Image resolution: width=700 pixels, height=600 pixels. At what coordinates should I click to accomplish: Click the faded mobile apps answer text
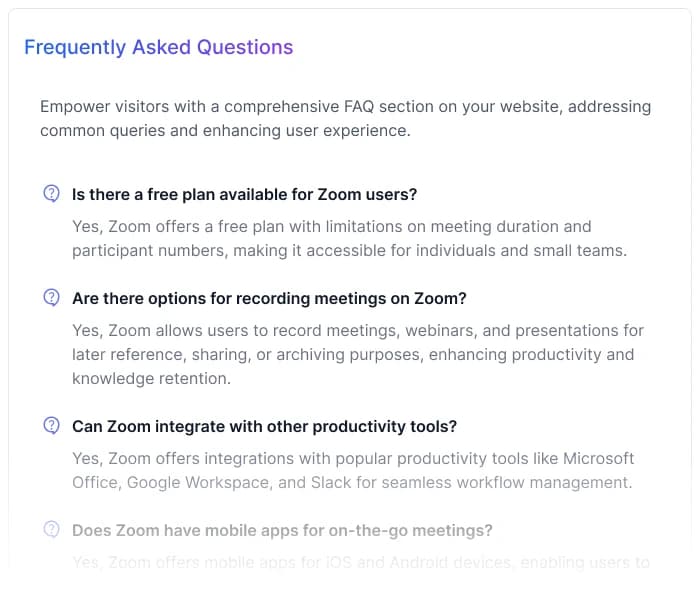pos(360,562)
